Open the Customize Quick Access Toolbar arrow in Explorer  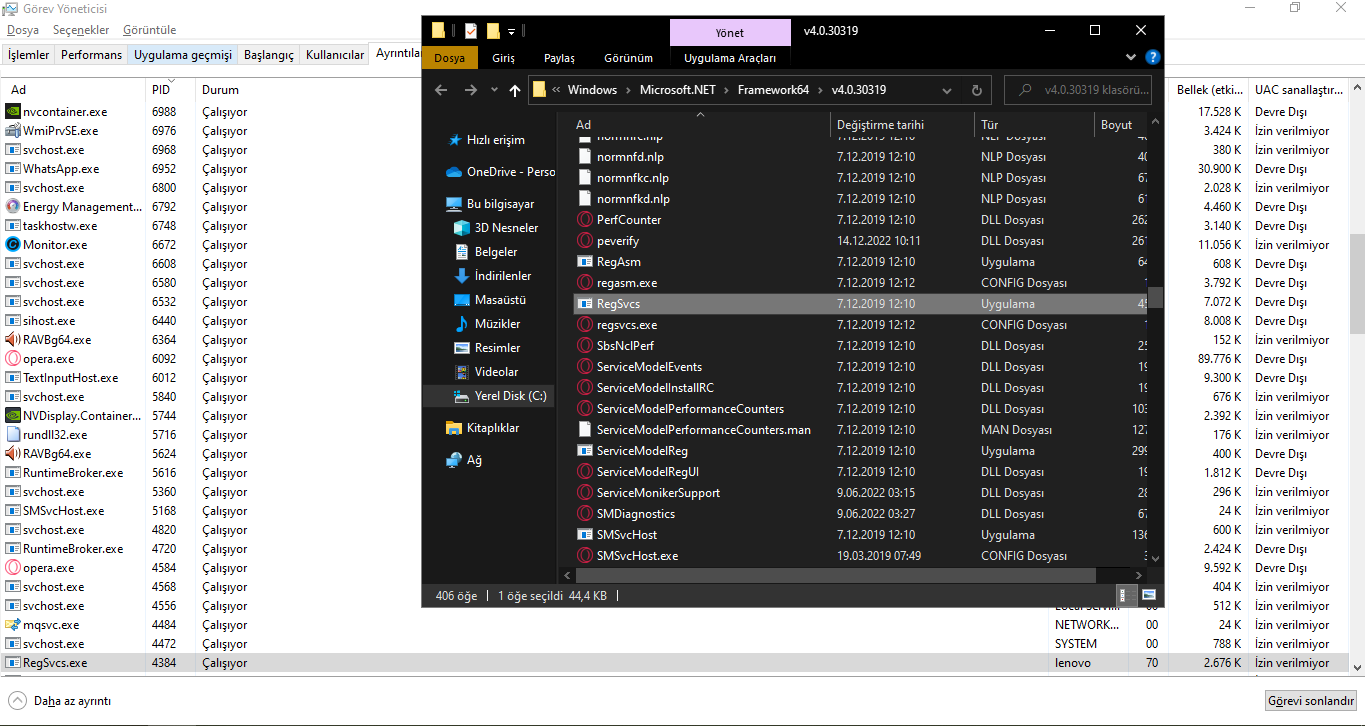point(511,32)
